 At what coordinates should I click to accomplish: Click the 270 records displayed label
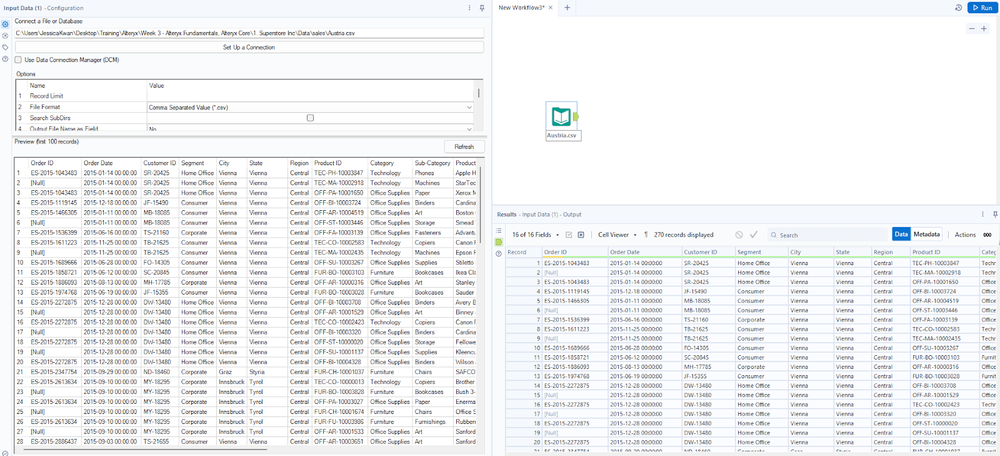(x=684, y=235)
